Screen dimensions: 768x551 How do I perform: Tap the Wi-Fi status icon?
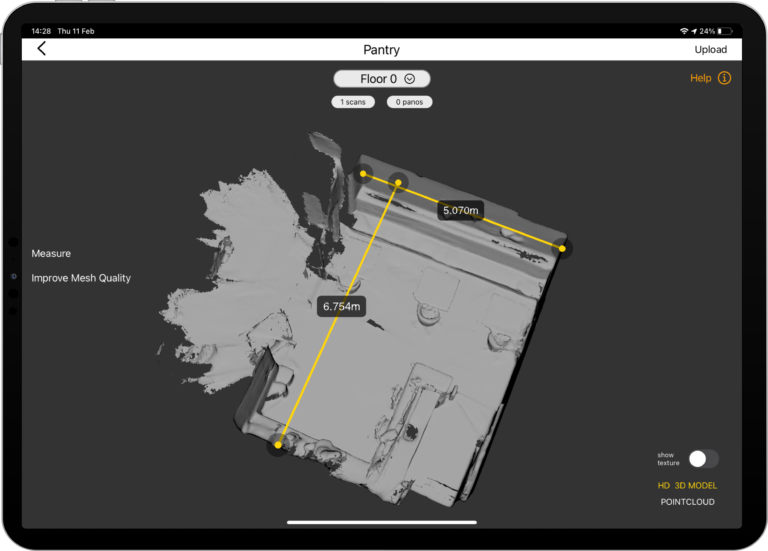tap(684, 31)
